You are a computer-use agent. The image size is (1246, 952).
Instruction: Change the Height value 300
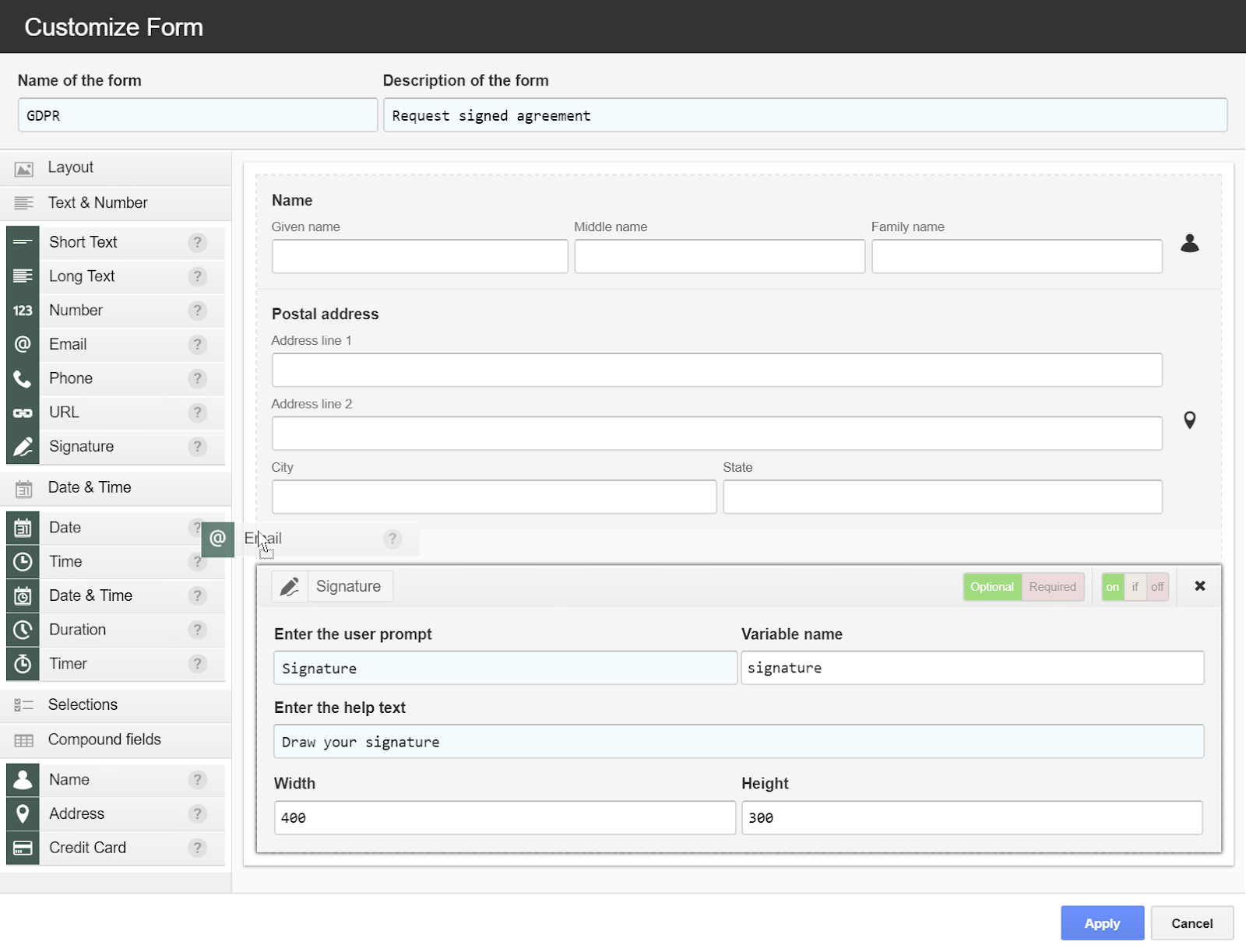pos(972,818)
